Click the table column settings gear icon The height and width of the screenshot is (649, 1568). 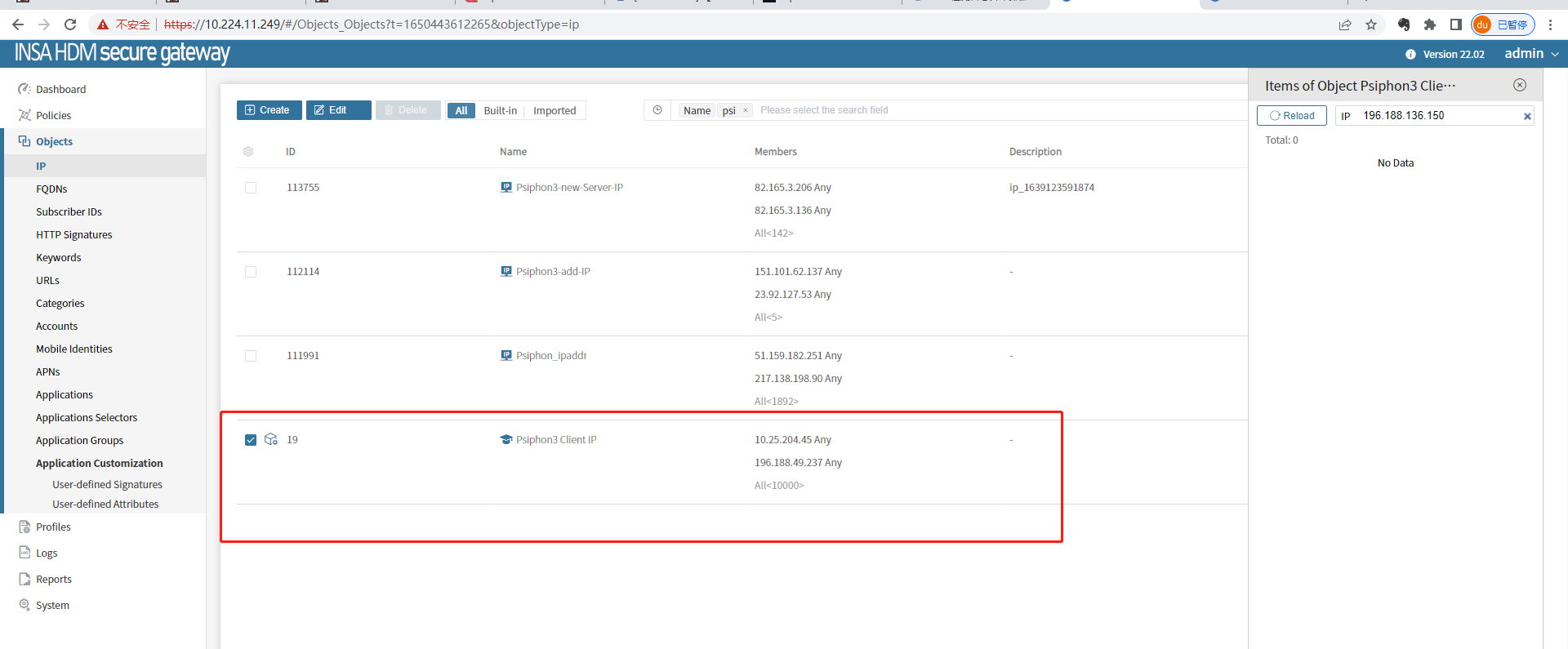point(248,152)
